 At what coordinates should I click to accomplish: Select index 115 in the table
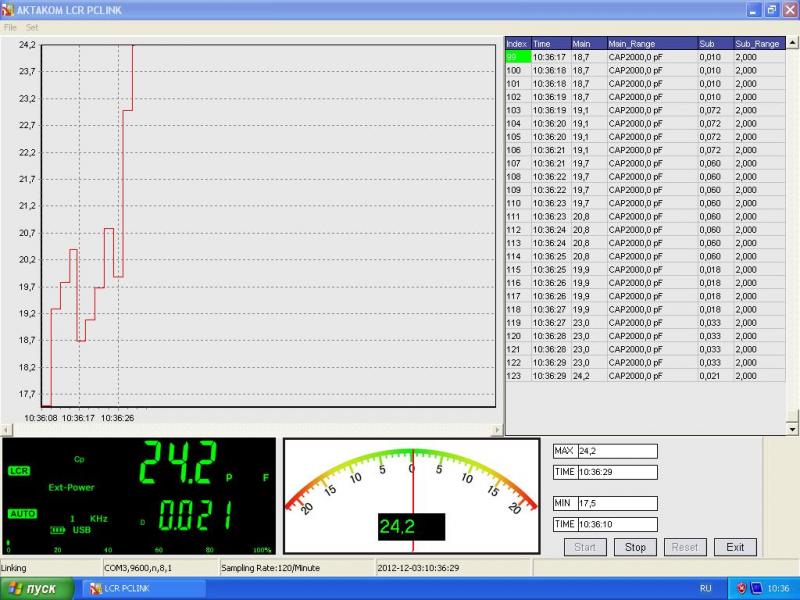coord(518,269)
